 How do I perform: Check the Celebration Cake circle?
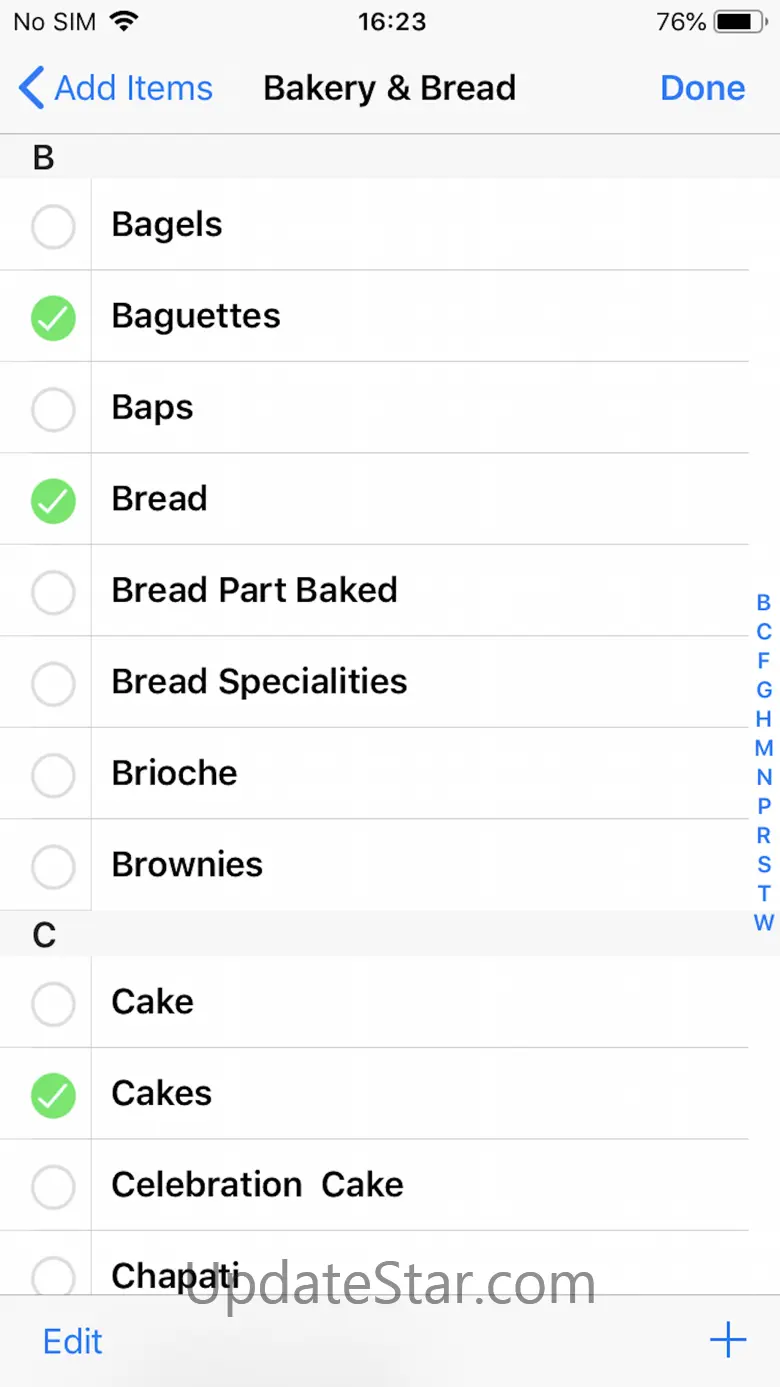click(x=53, y=1188)
